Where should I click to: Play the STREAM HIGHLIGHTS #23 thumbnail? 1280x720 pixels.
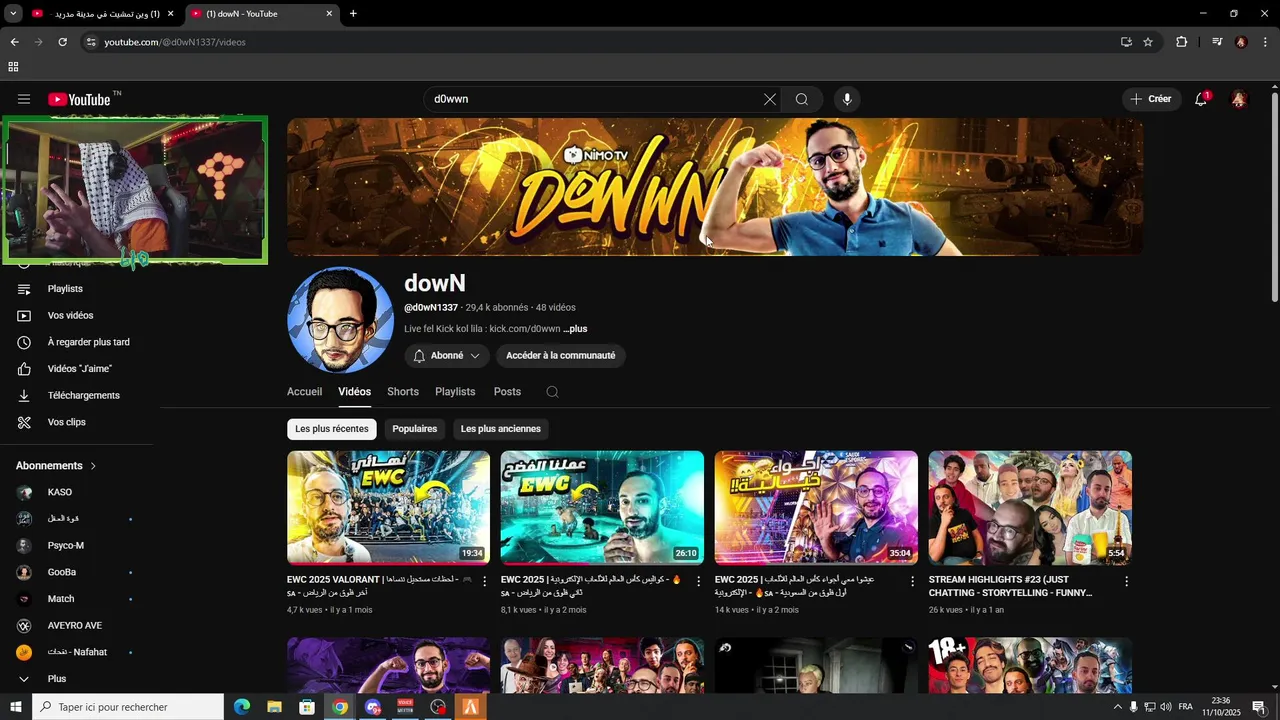[1030, 508]
